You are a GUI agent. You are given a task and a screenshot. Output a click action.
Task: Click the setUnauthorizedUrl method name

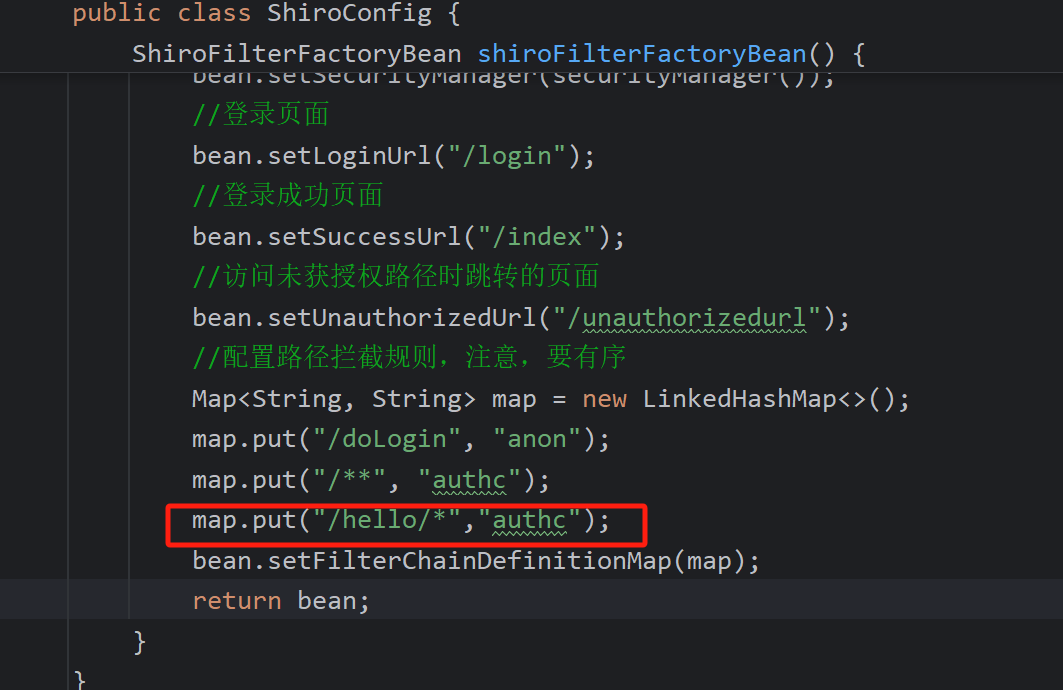point(402,318)
